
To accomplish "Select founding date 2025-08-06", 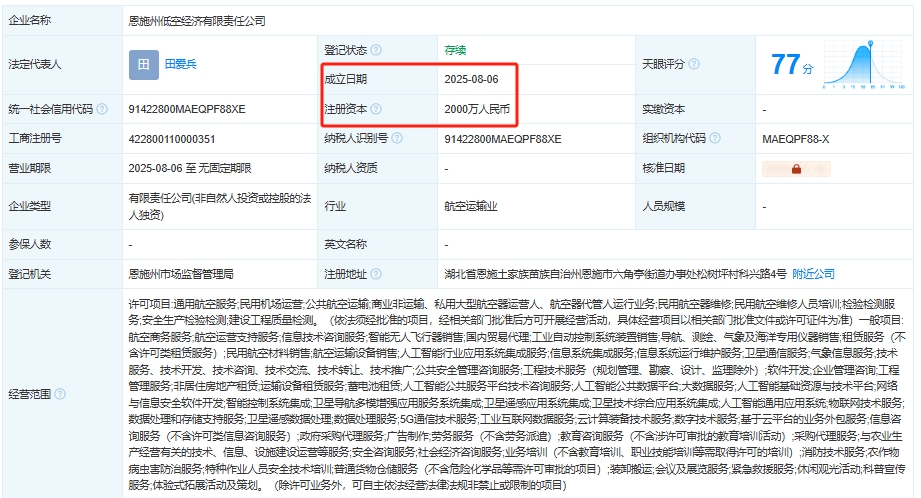I will point(471,79).
